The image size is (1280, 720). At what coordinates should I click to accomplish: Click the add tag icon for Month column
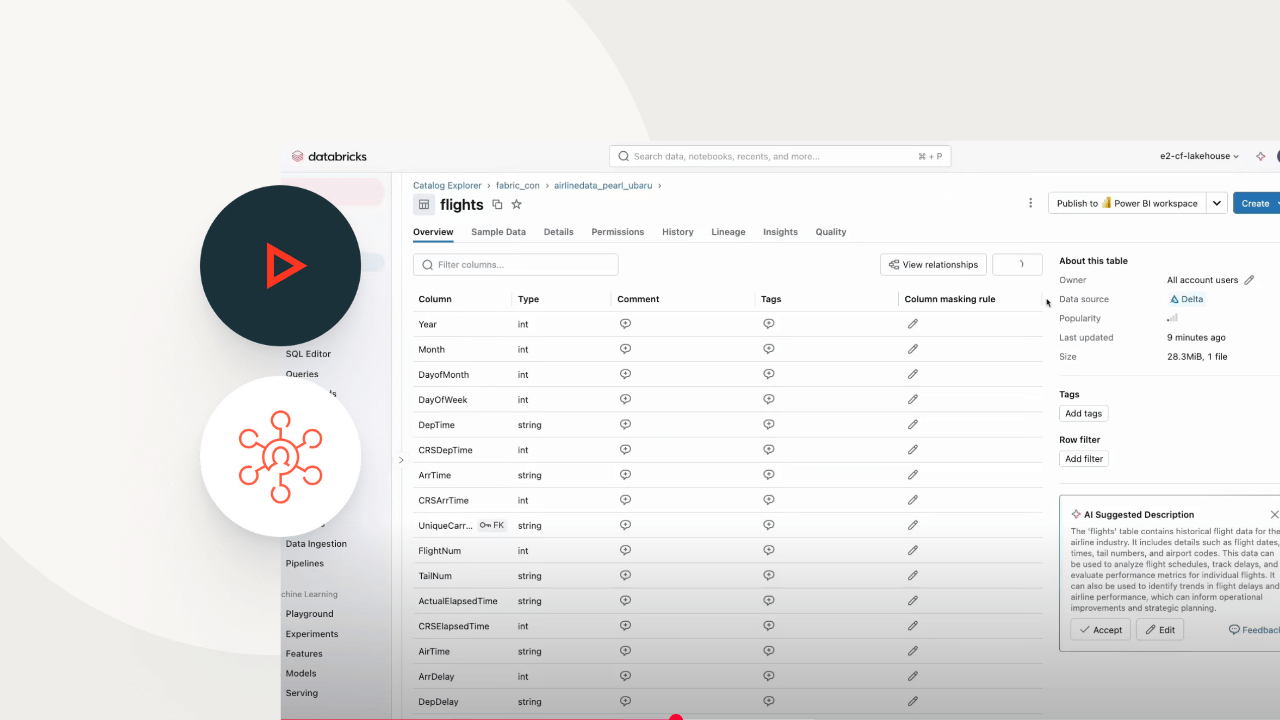(x=769, y=349)
